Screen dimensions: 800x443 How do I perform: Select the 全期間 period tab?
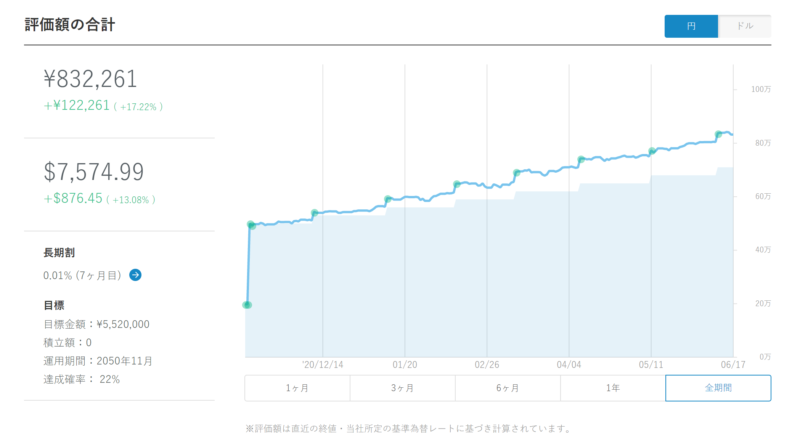click(x=718, y=388)
